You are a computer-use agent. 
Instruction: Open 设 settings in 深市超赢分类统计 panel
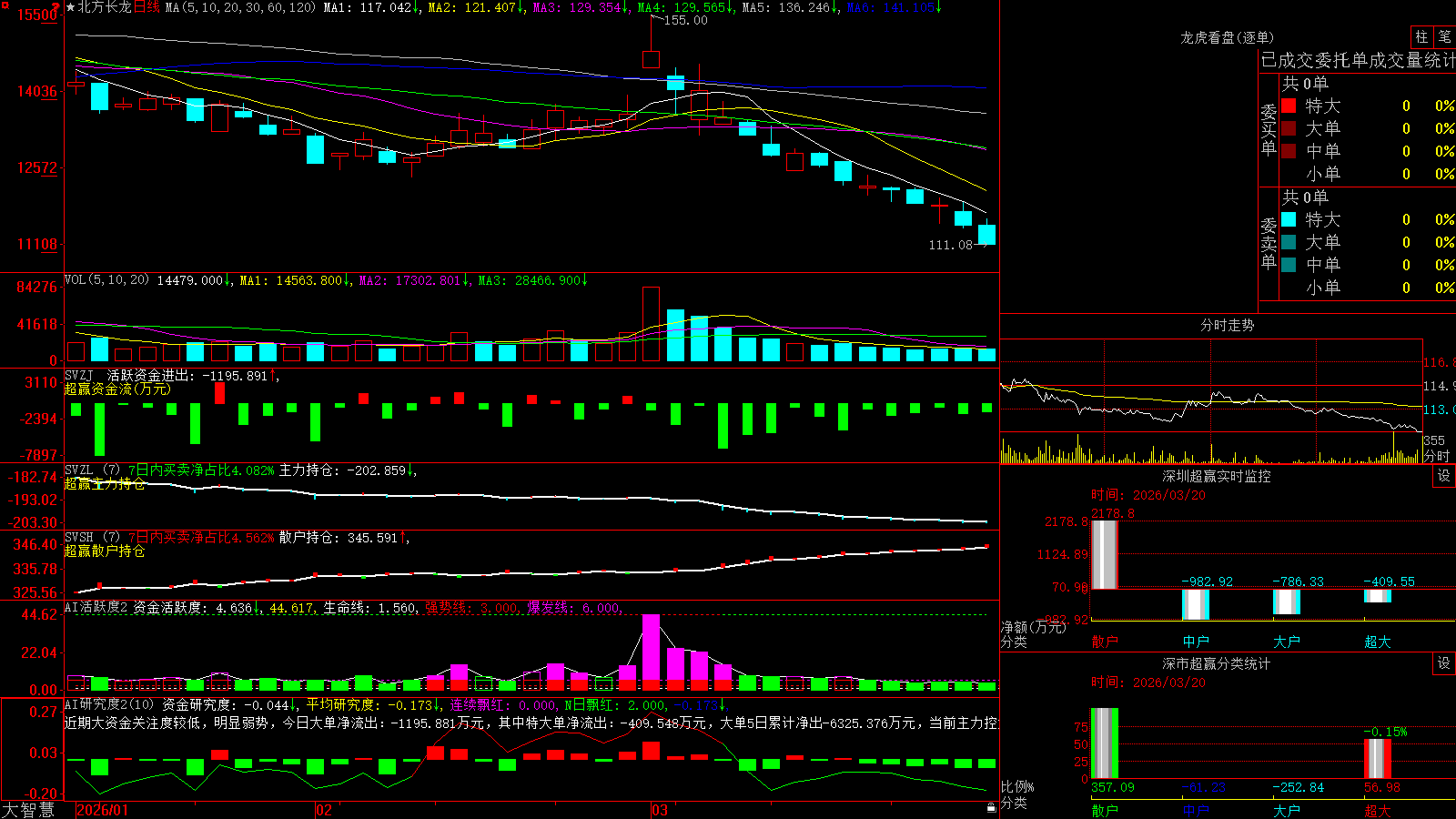pos(1444,663)
